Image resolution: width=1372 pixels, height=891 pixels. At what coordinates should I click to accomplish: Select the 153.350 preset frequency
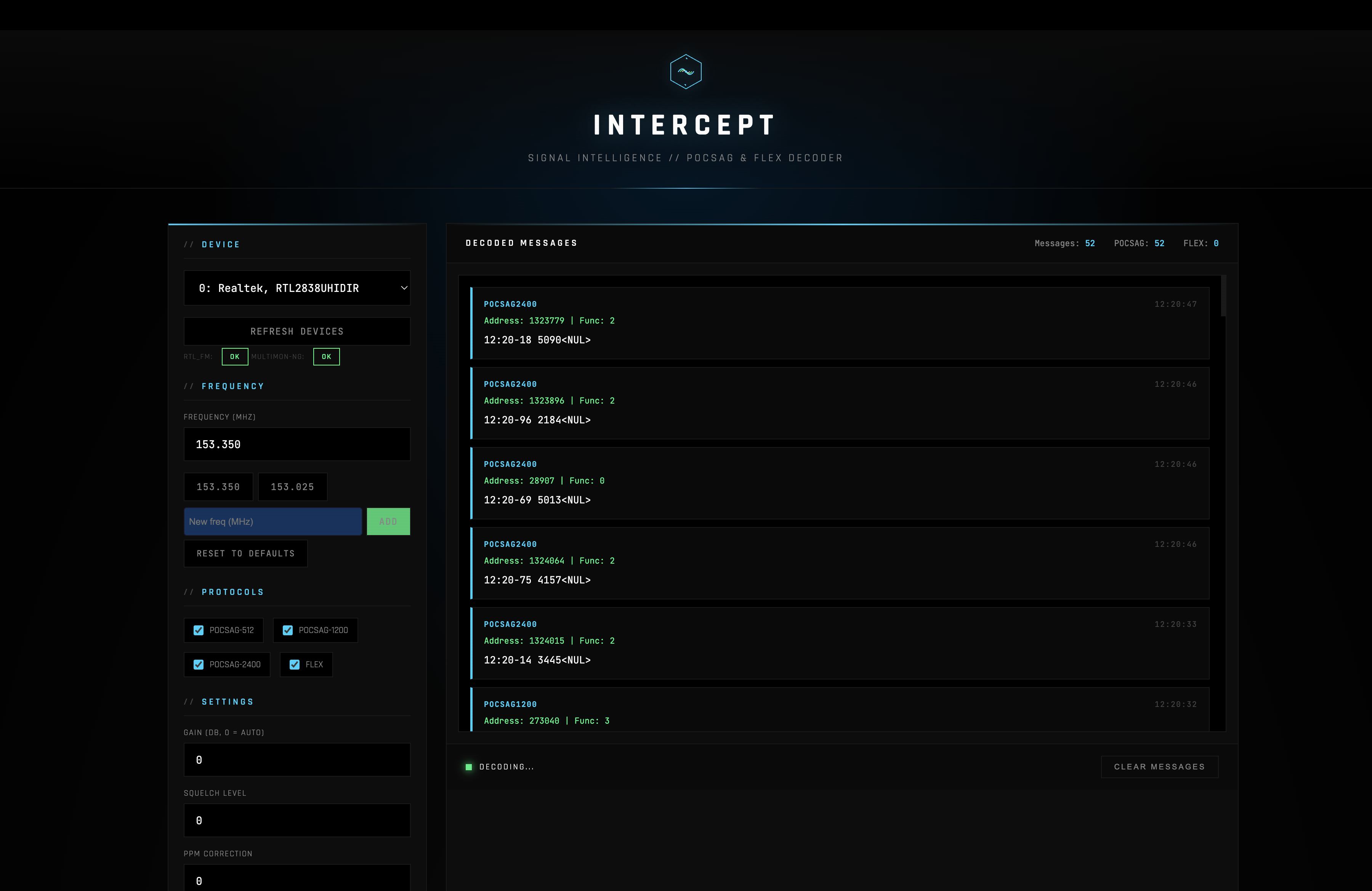218,486
